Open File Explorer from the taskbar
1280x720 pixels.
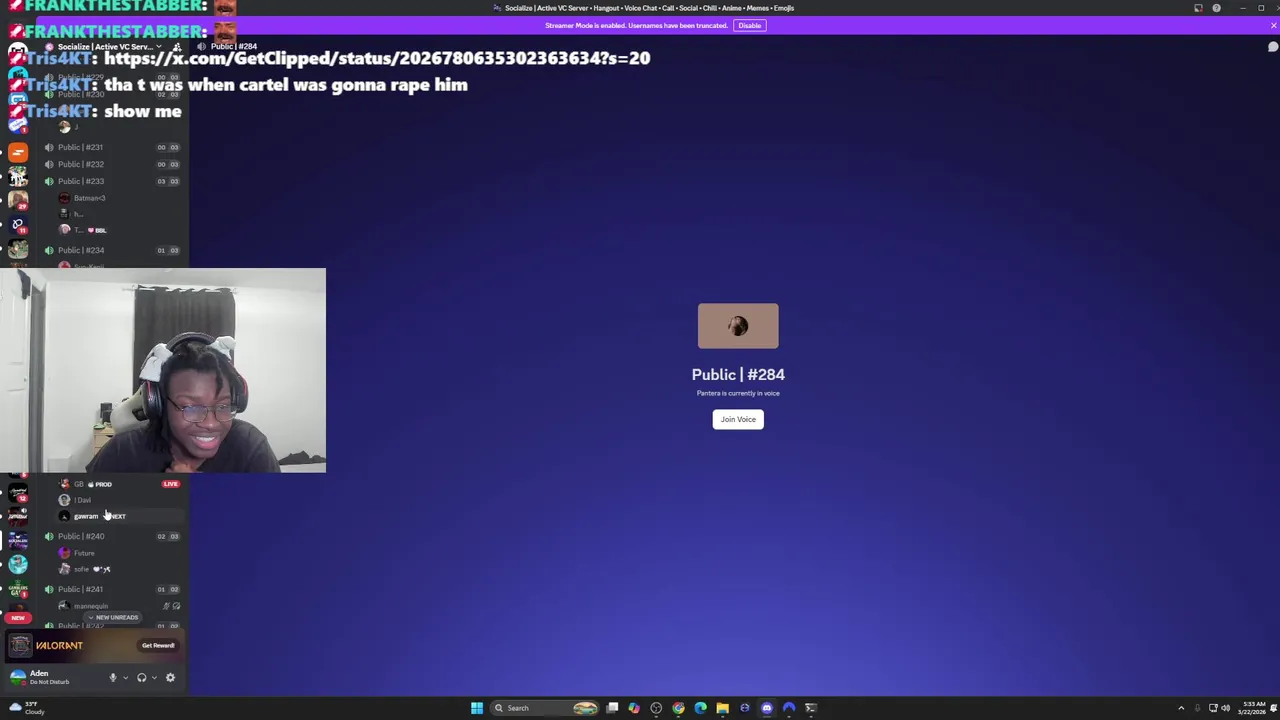click(722, 708)
